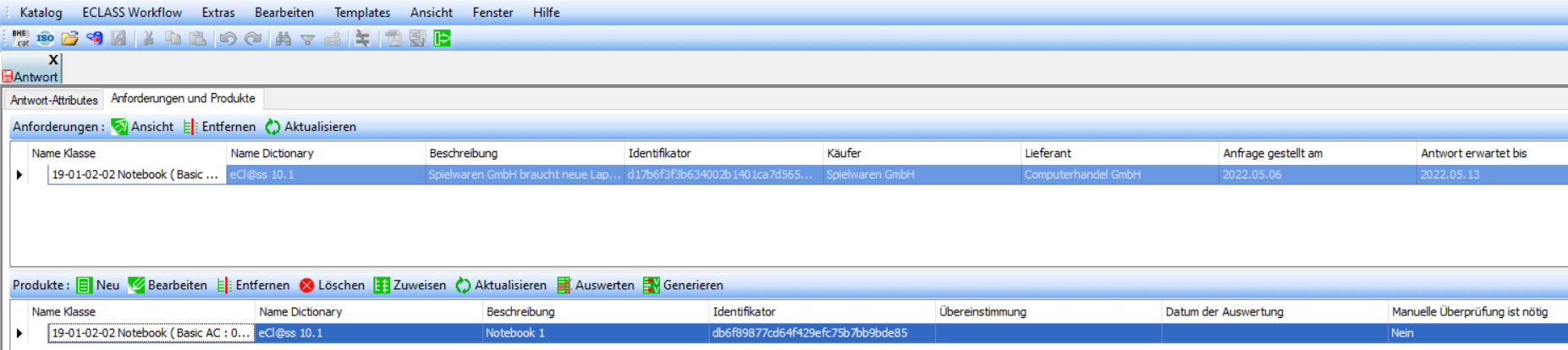Click the open folder toolbar icon
This screenshot has height=350, width=1568.
click(69, 38)
